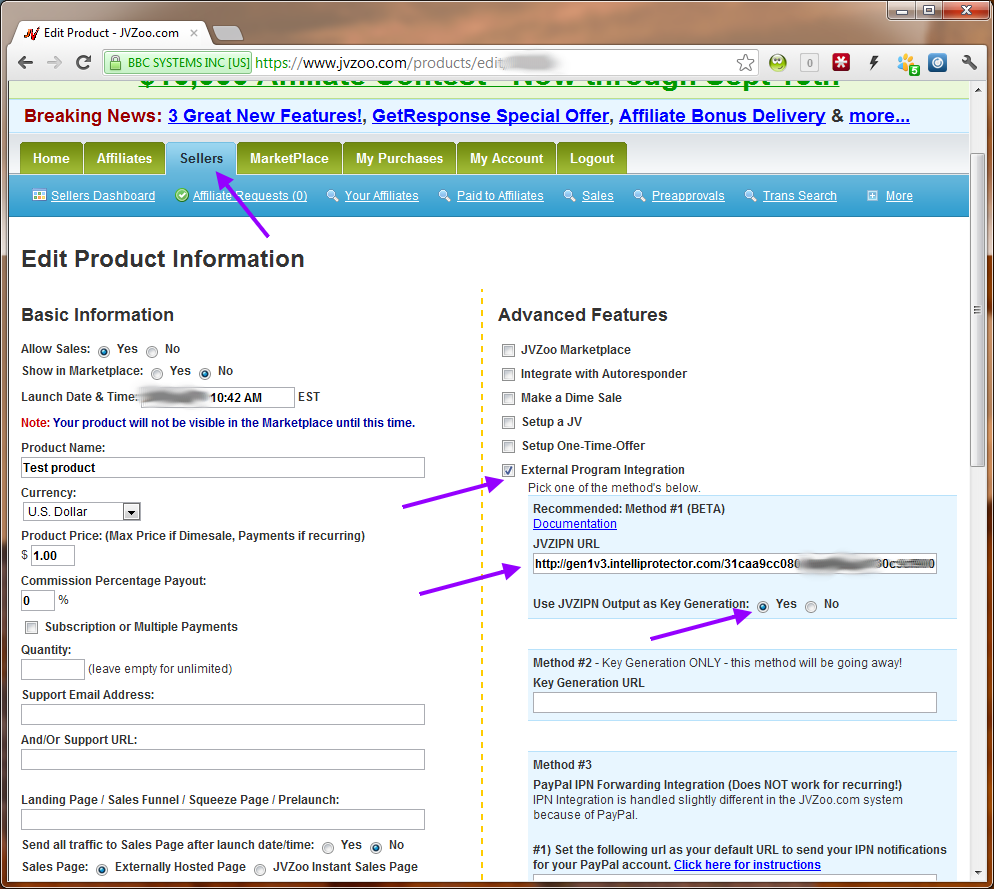Open the Documentation link
This screenshot has height=889, width=994.
[574, 524]
